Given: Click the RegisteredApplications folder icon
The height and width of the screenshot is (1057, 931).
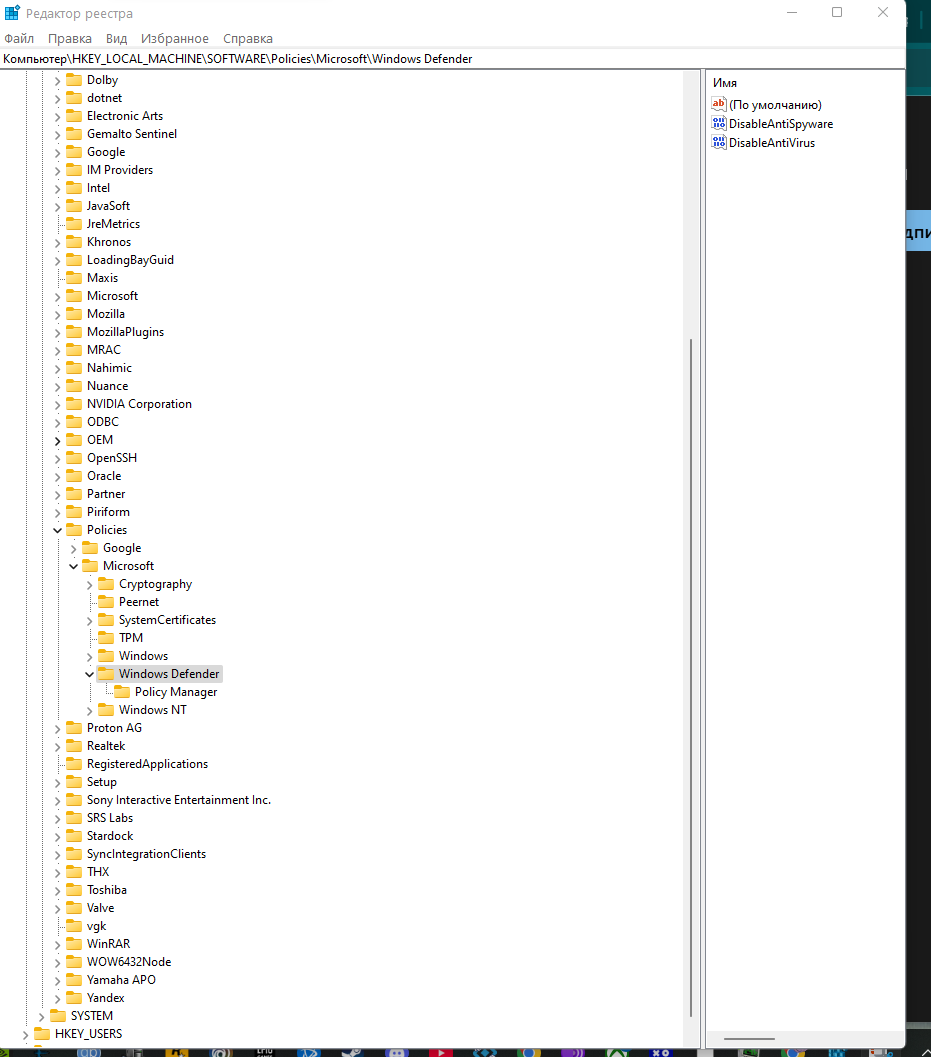Looking at the screenshot, I should (74, 764).
